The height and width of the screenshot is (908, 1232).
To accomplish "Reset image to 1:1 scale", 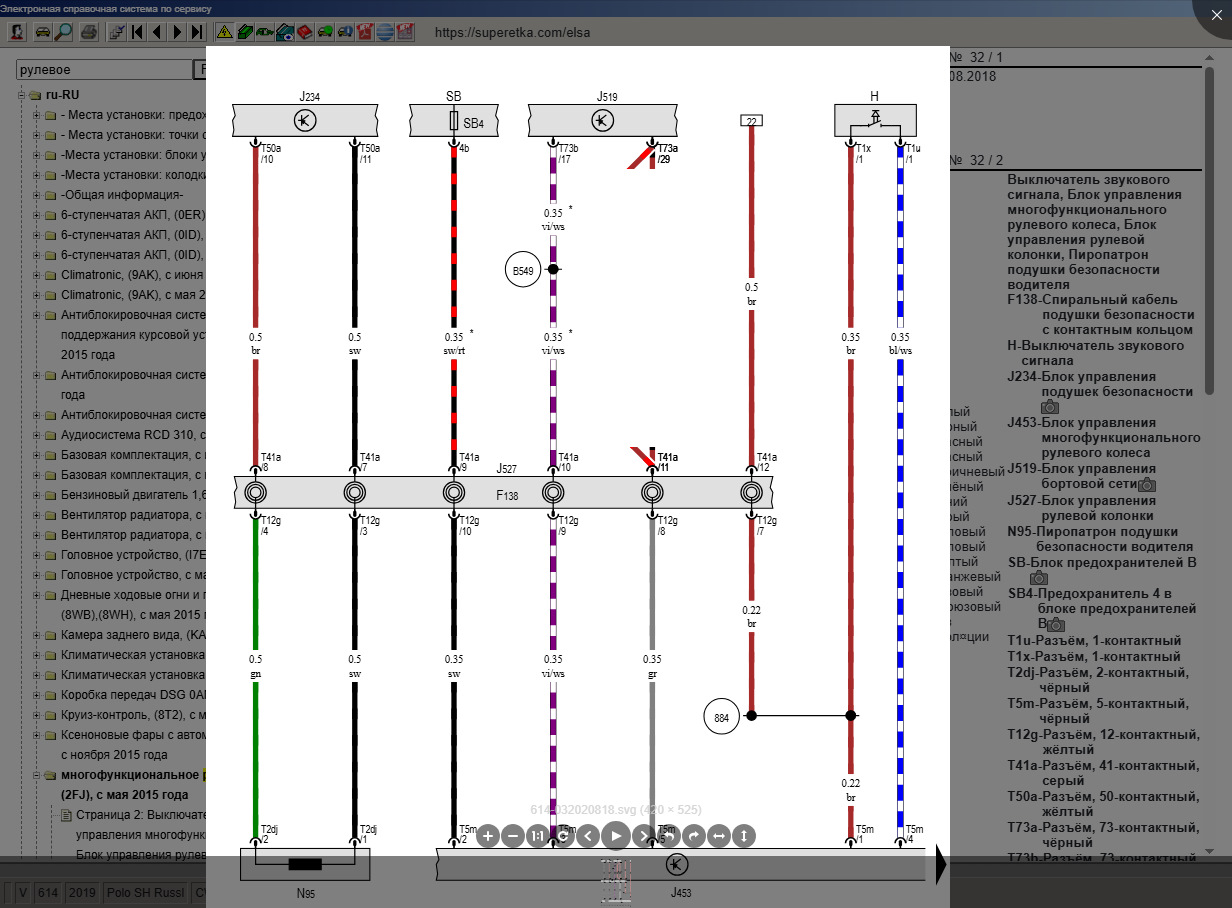I will 538,836.
